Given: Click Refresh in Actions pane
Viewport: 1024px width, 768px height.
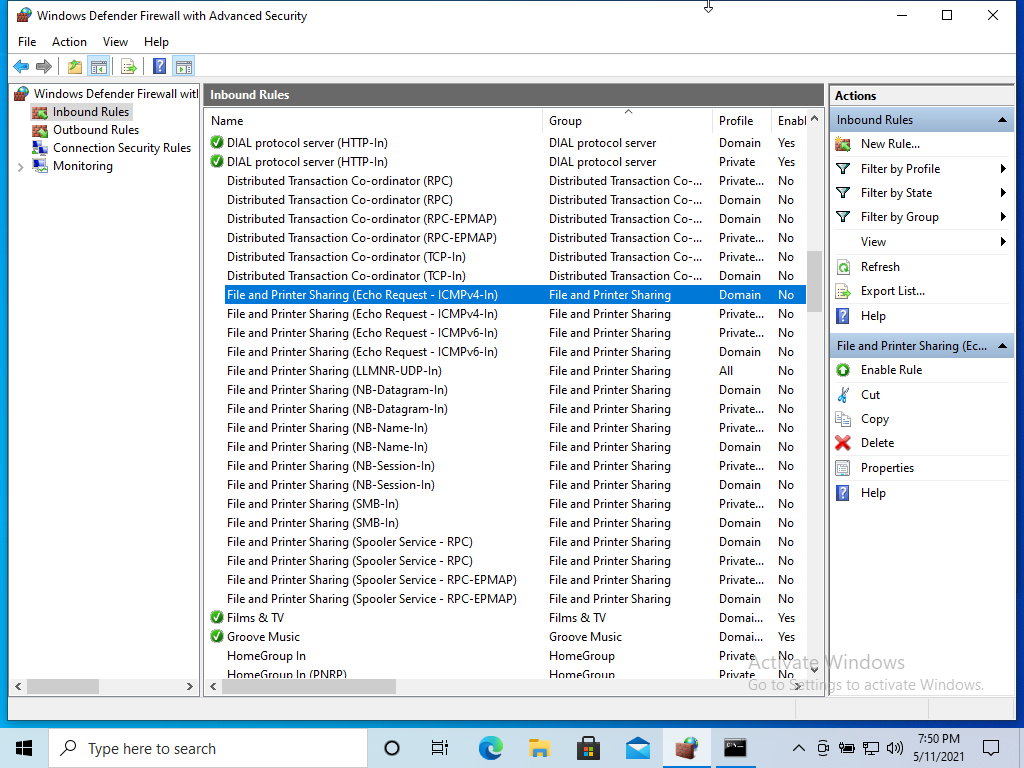Looking at the screenshot, I should click(x=880, y=267).
